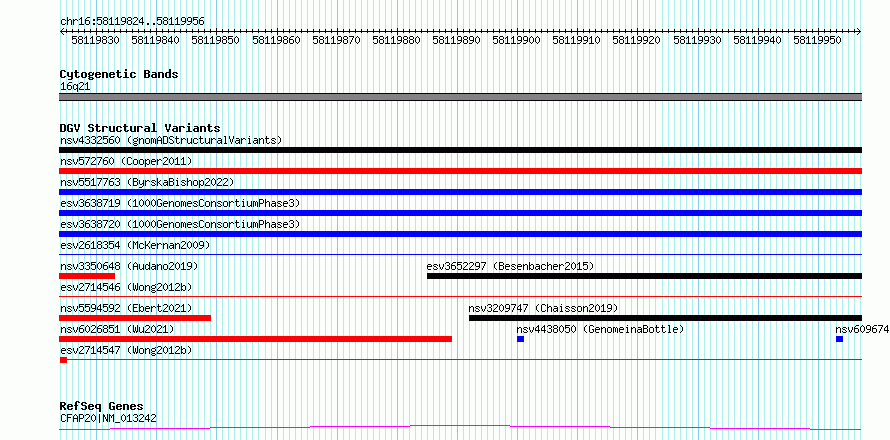Click the nsv4332560 gnomADStructuralVariants label

(x=171, y=140)
